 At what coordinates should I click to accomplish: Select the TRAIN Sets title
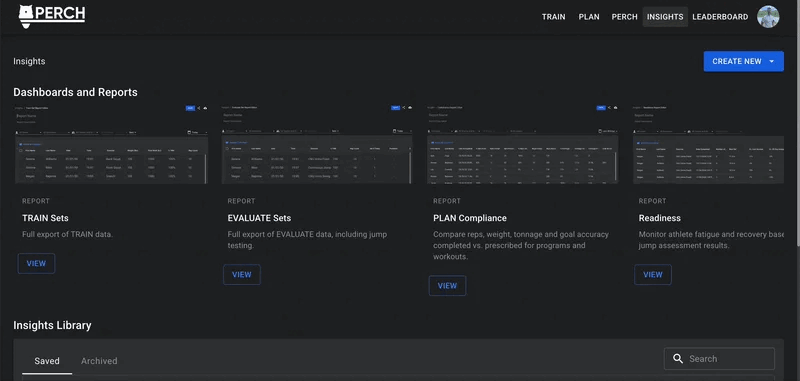pos(45,218)
